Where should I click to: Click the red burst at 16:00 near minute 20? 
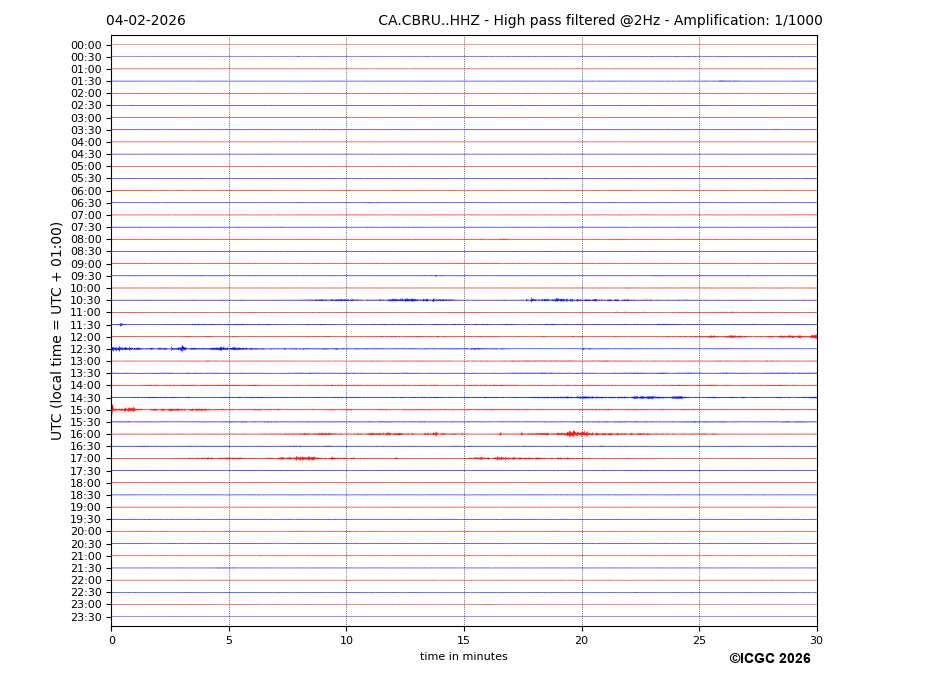574,433
